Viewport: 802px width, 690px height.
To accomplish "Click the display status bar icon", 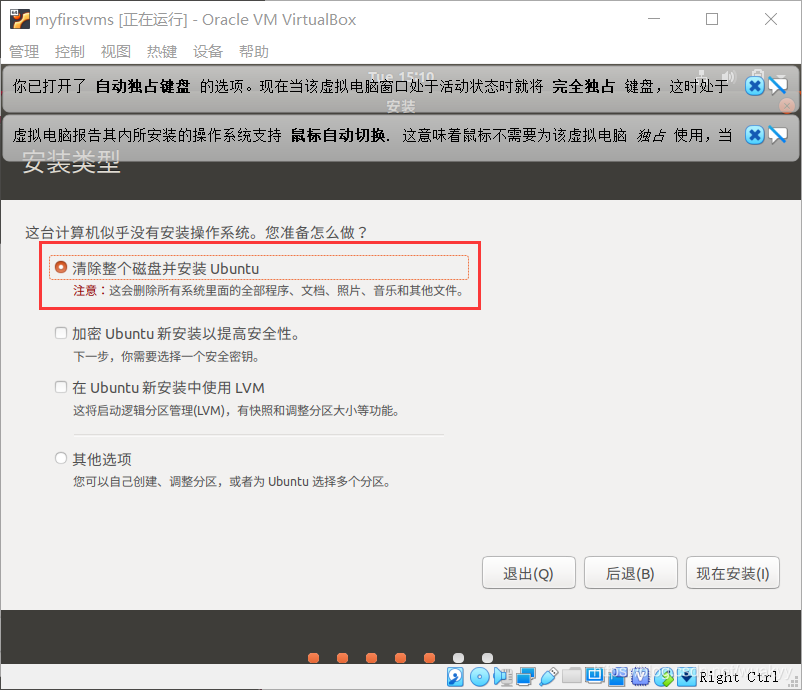I will (595, 676).
